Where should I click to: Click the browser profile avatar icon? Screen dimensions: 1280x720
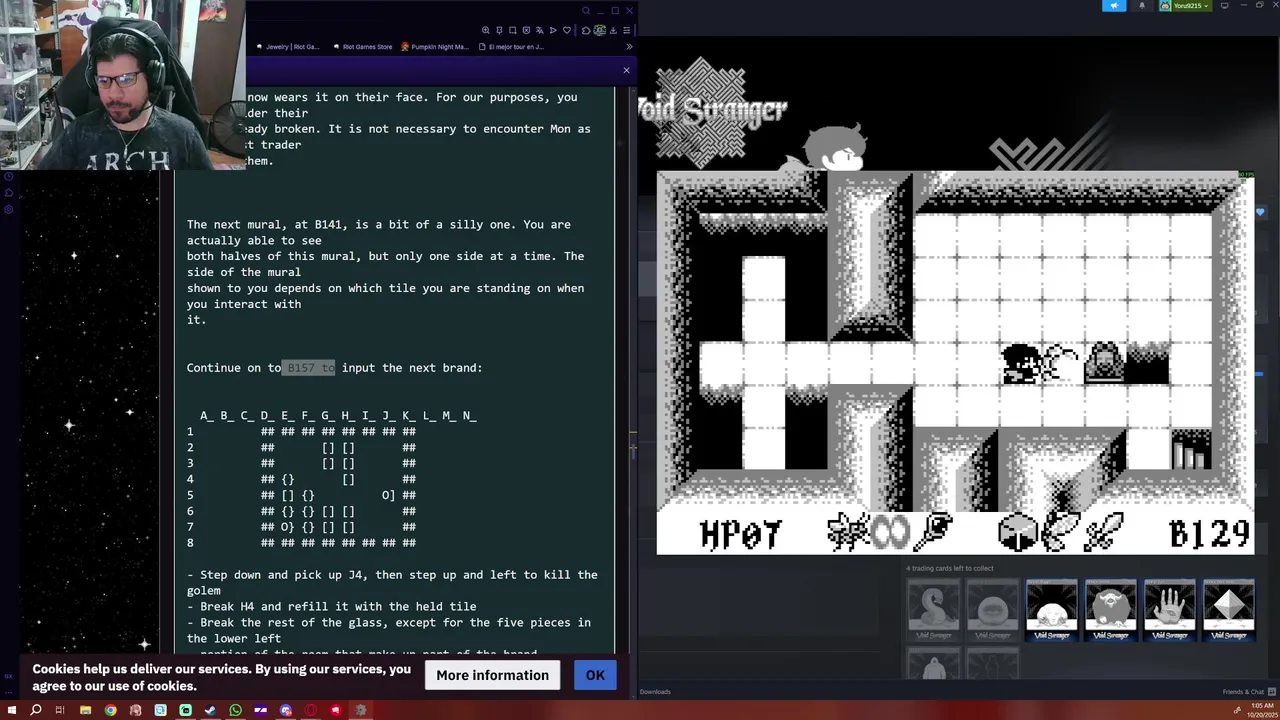pos(599,30)
